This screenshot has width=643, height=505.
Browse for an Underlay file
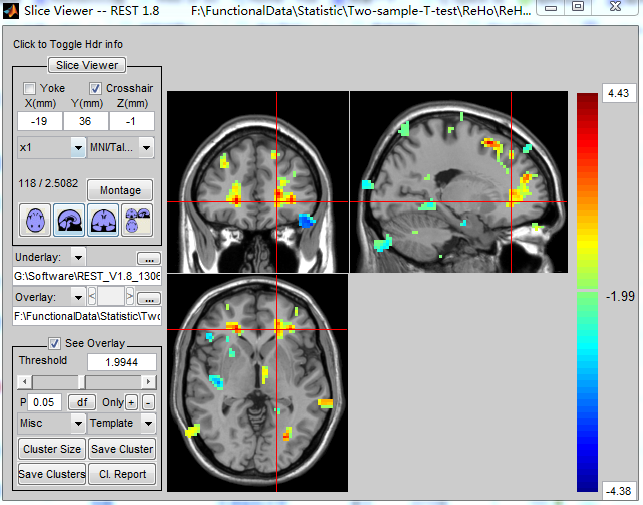[x=149, y=258]
